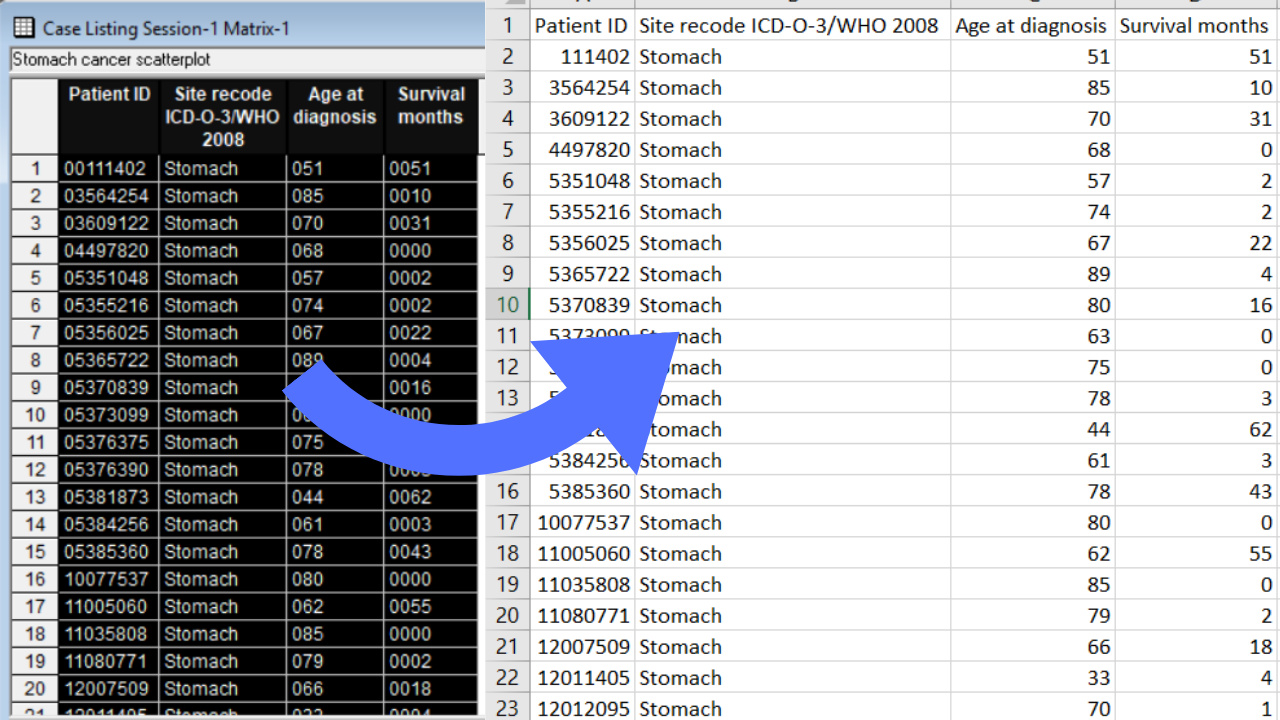1280x720 pixels.
Task: Select spreadsheet age cell showing 33
Action: click(x=1032, y=678)
